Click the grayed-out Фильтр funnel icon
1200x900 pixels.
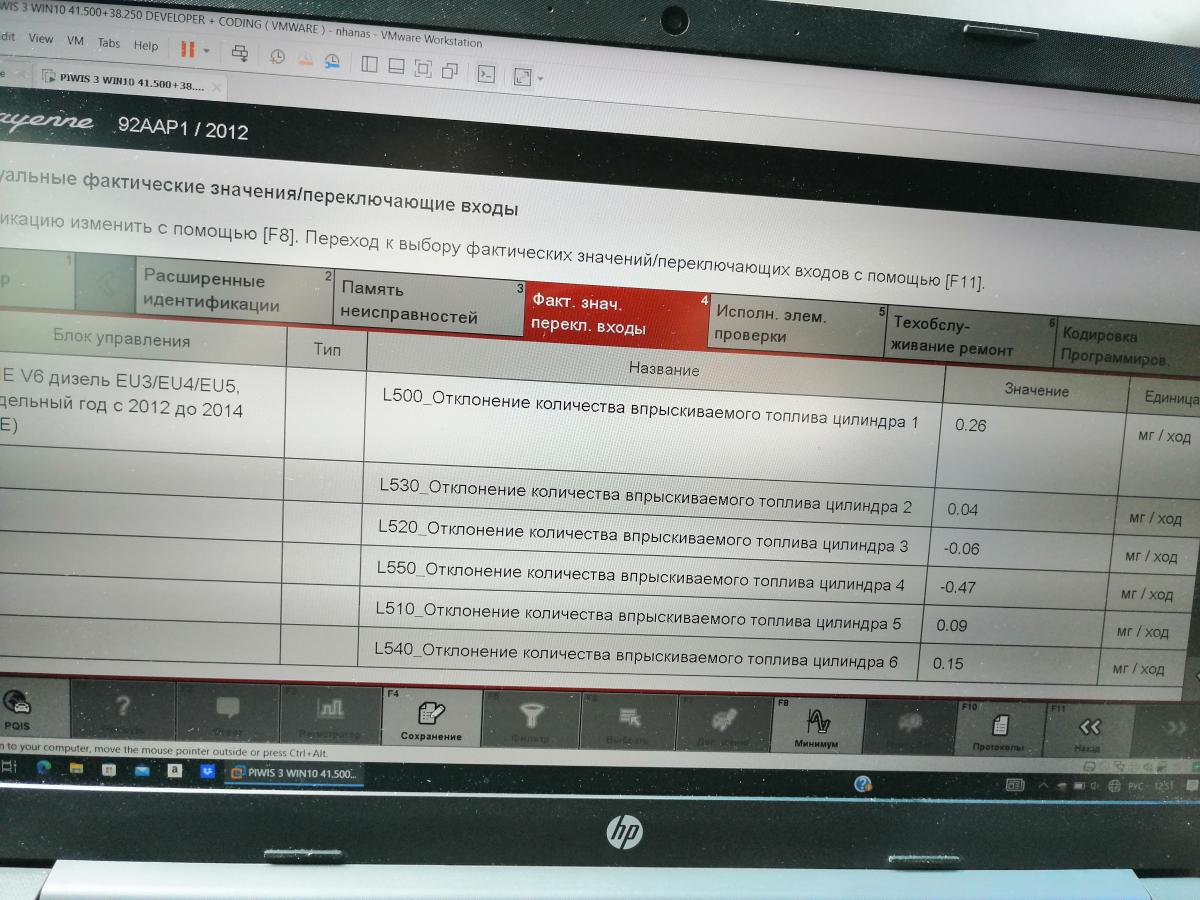tap(530, 719)
